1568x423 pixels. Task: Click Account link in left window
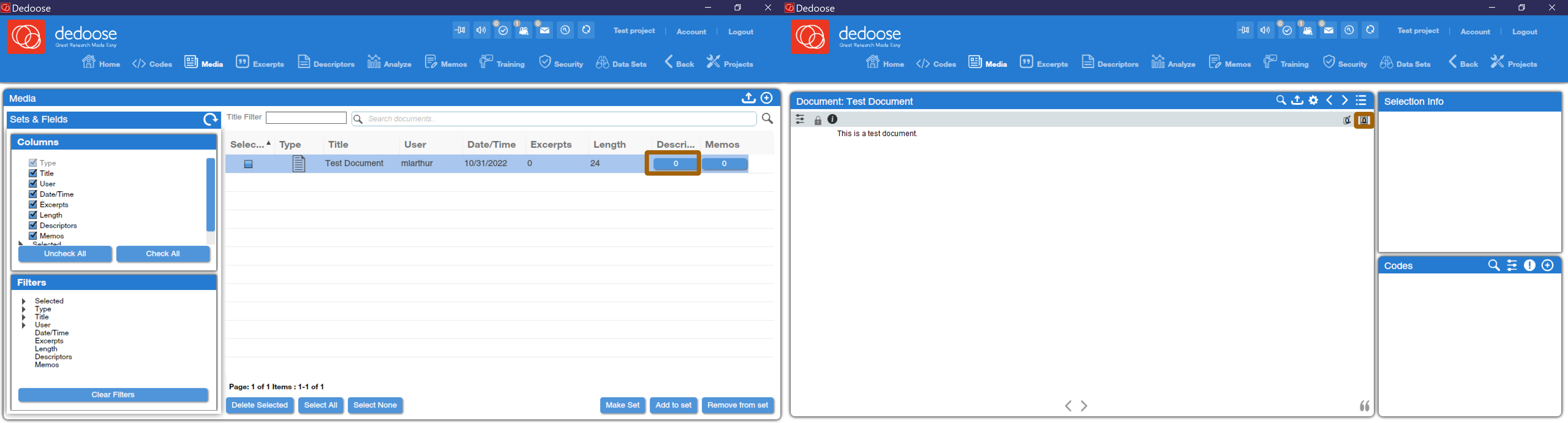pos(692,32)
